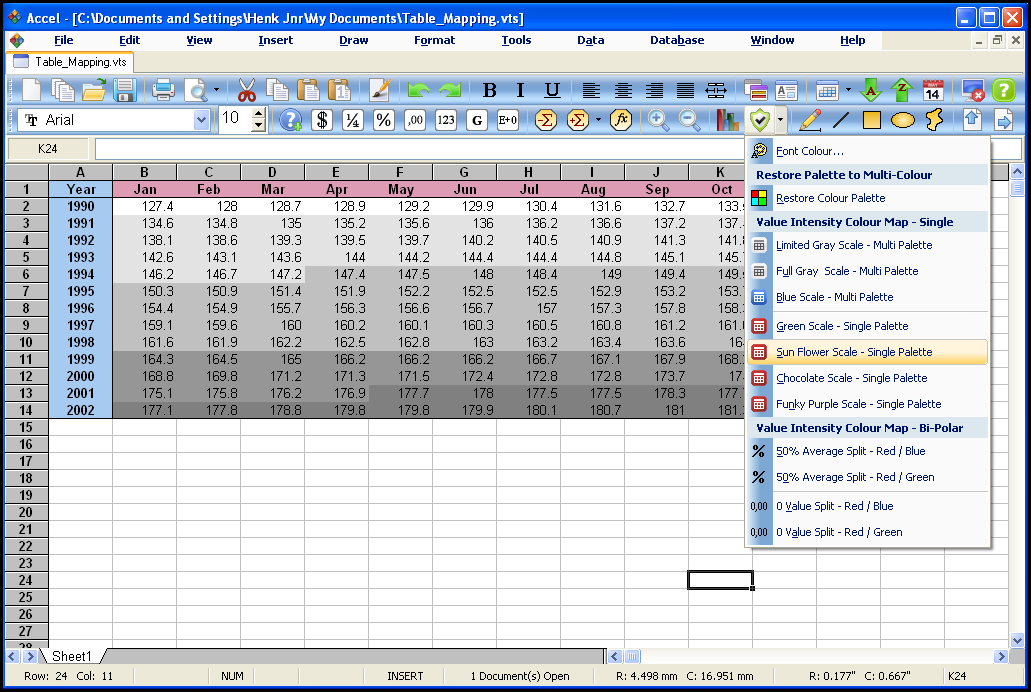Viewport: 1031px width, 692px height.
Task: Click dropdown arrow beside the shield icon
Action: click(x=780, y=120)
